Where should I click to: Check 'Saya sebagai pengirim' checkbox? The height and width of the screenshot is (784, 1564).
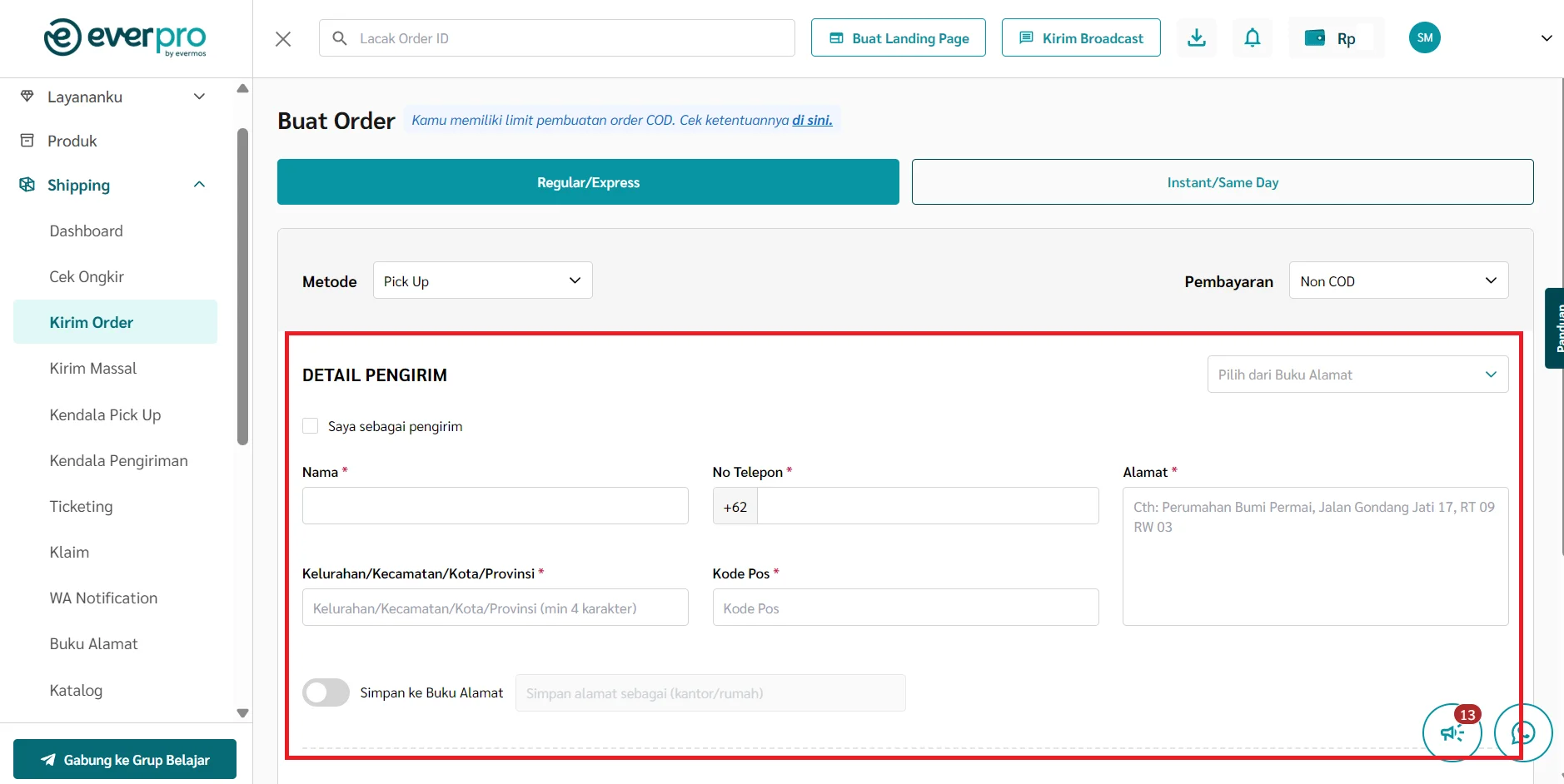coord(311,426)
